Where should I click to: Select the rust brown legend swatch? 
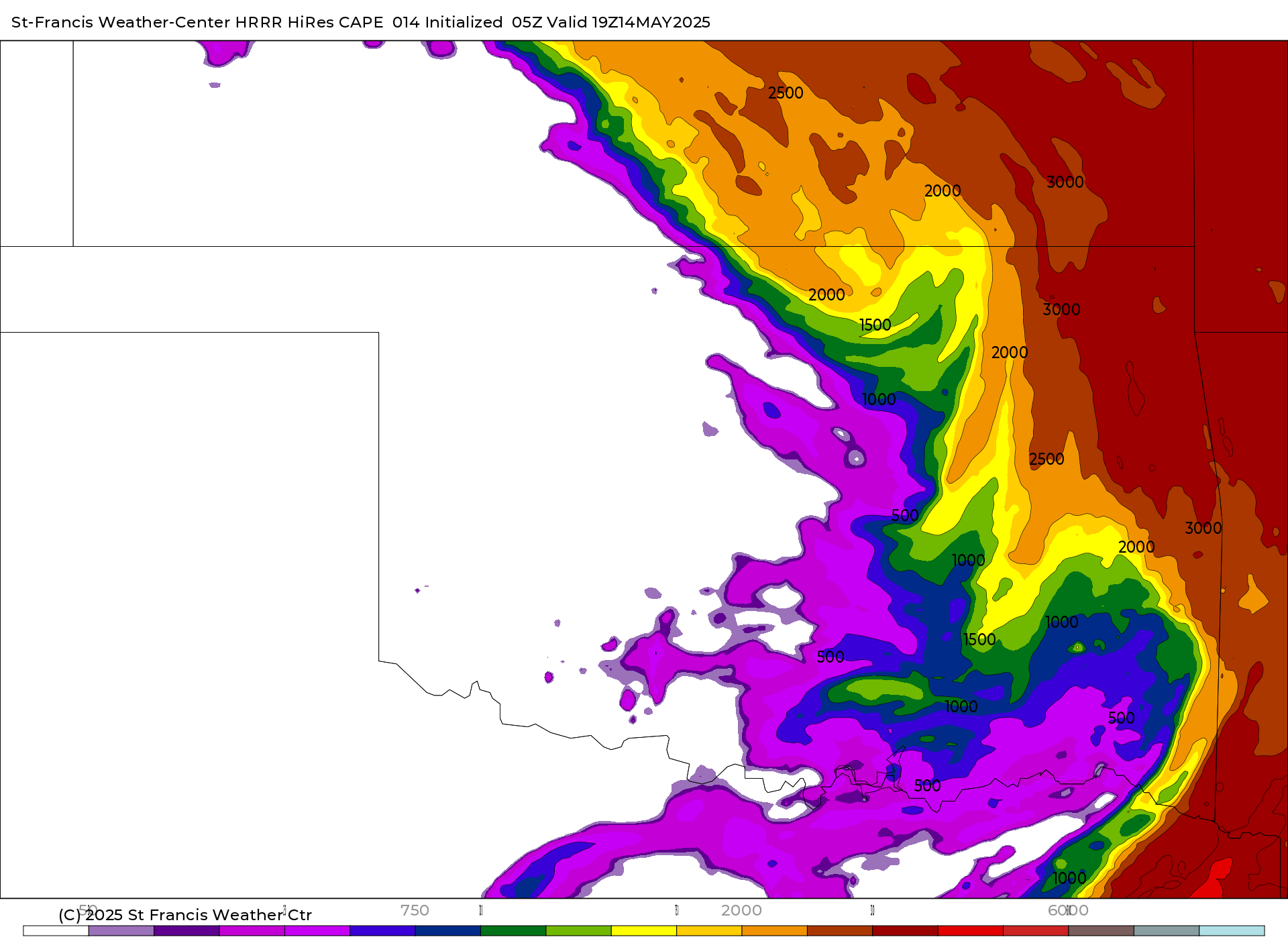[x=840, y=930]
